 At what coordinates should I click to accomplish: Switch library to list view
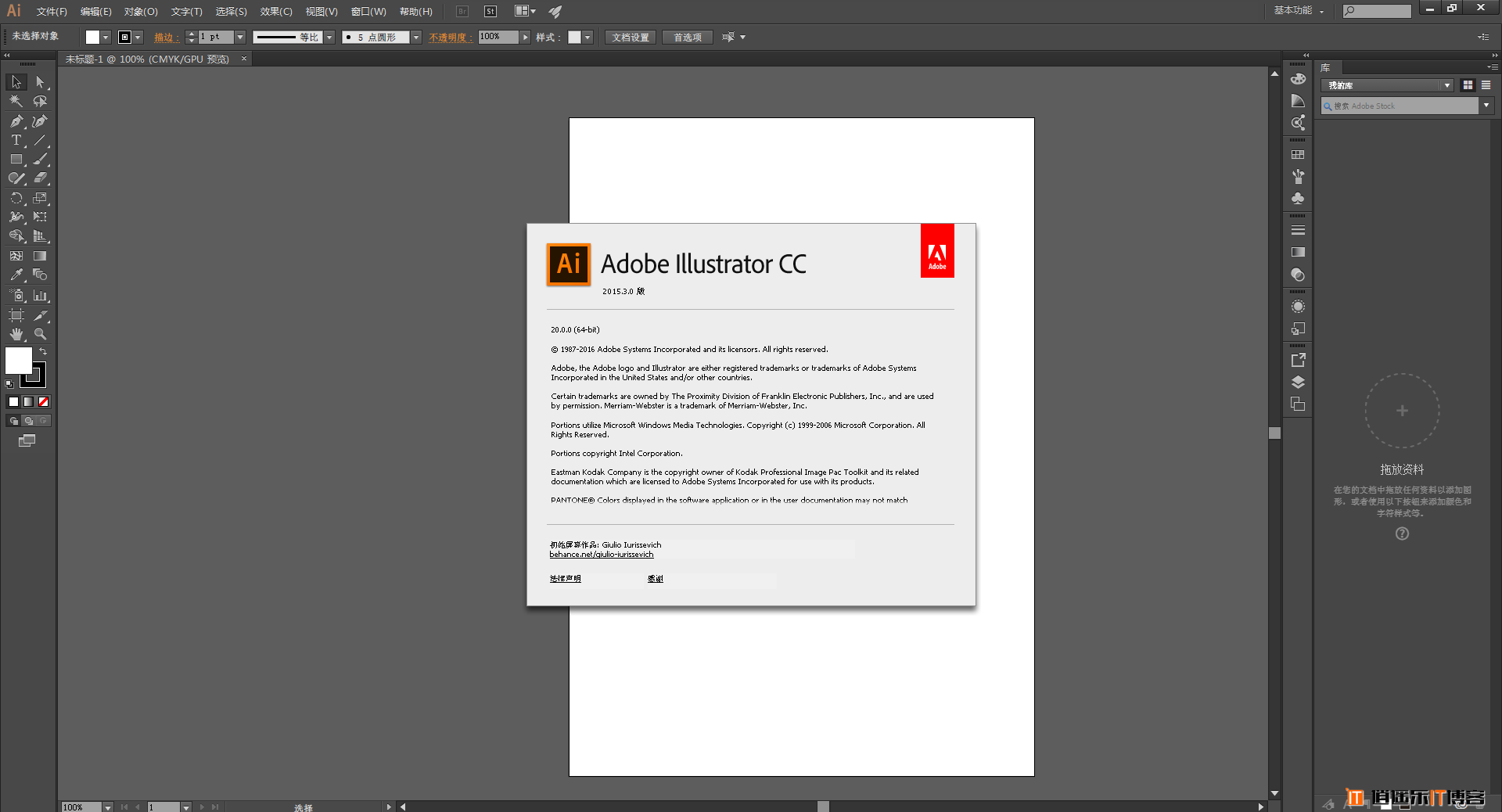pyautogui.click(x=1486, y=85)
